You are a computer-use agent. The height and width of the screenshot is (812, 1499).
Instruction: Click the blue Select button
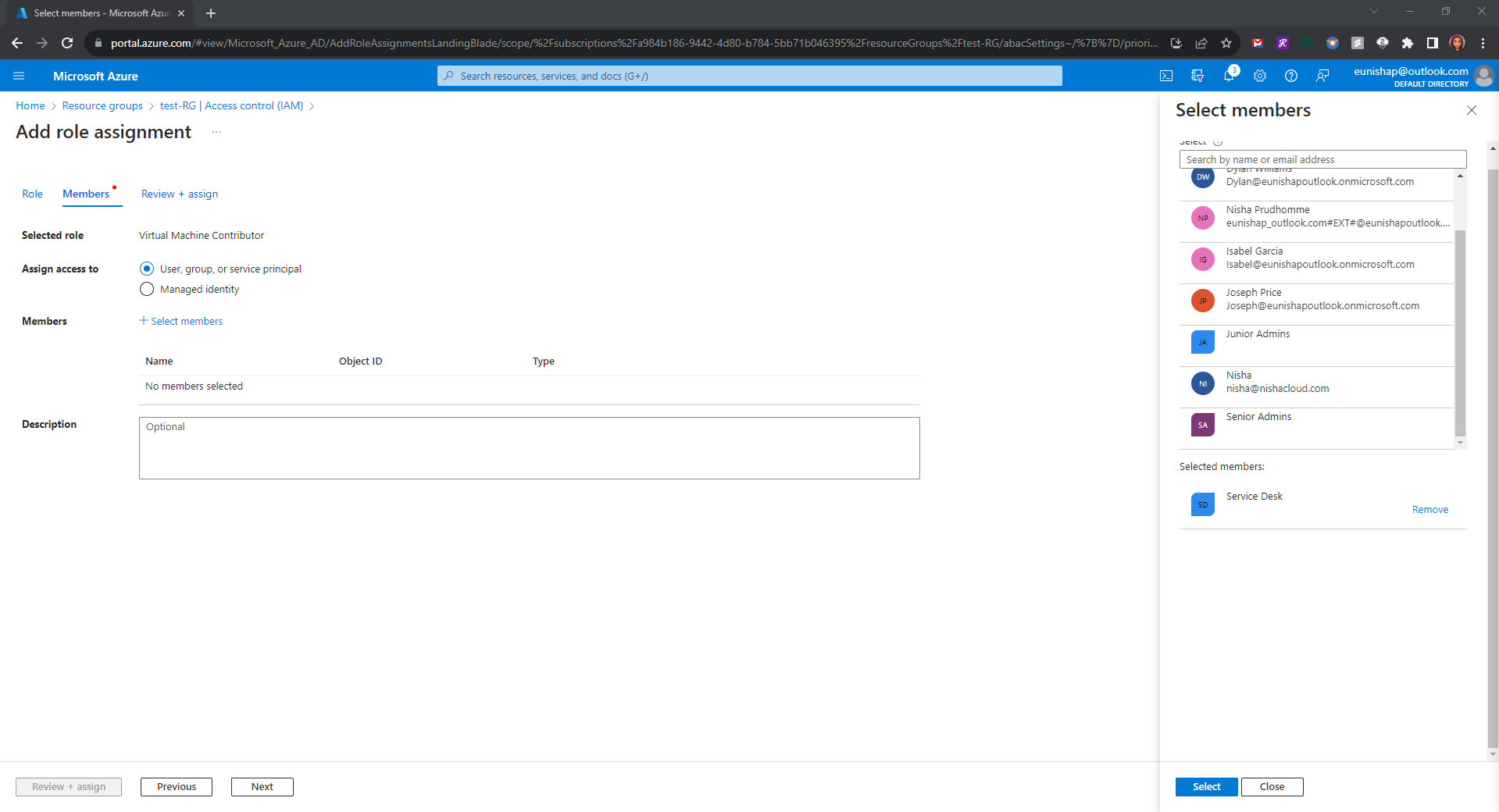pyautogui.click(x=1206, y=786)
